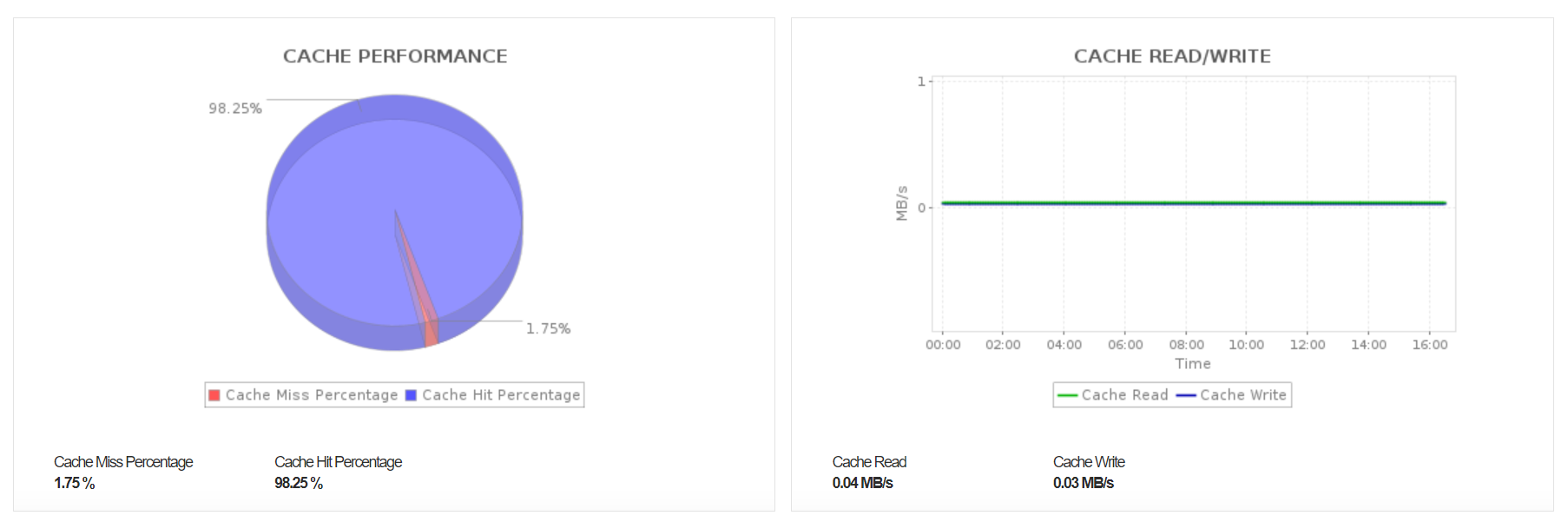Click the red Cache Miss legend swatch
The height and width of the screenshot is (522, 1568).
tap(214, 395)
